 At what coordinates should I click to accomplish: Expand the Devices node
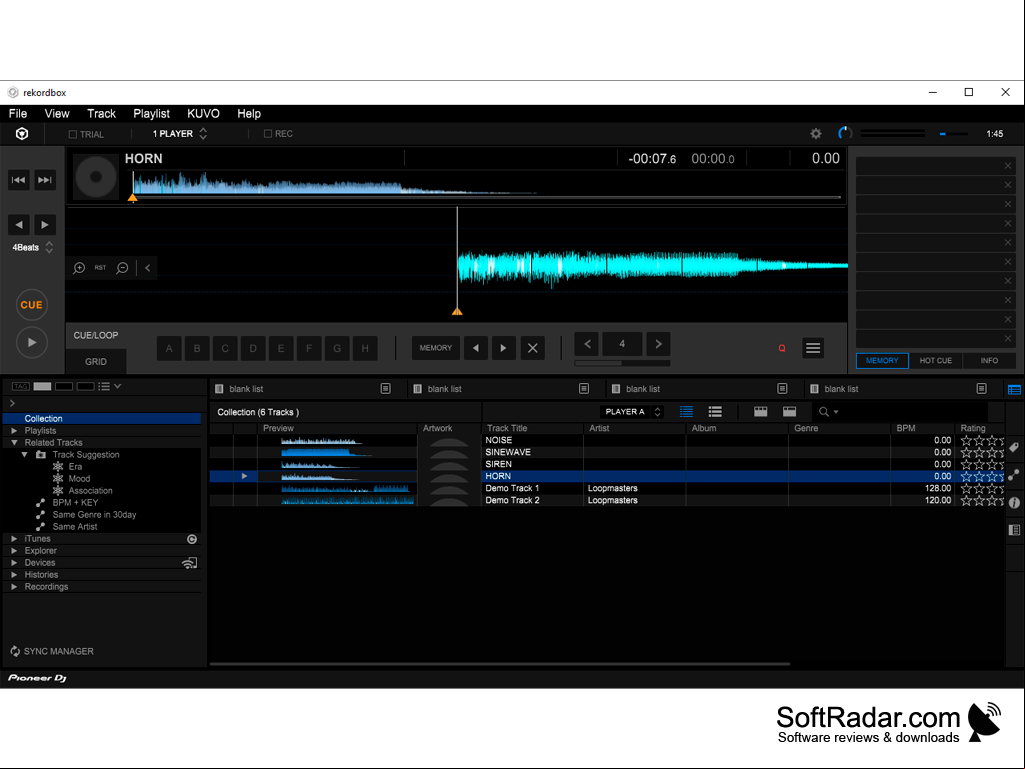pos(14,562)
